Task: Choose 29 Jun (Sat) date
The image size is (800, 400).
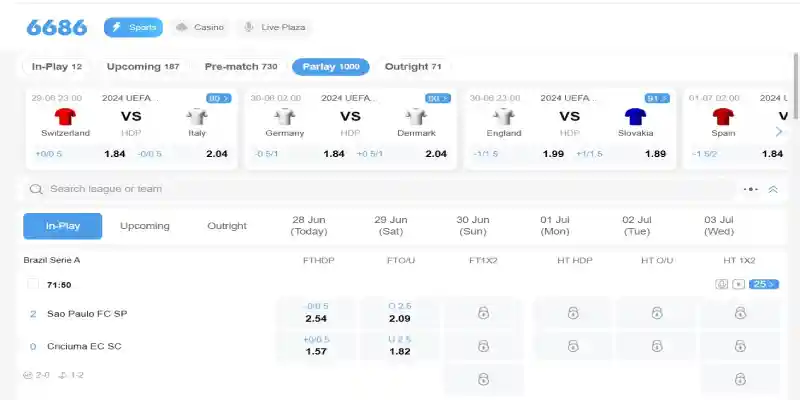Action: 391,226
